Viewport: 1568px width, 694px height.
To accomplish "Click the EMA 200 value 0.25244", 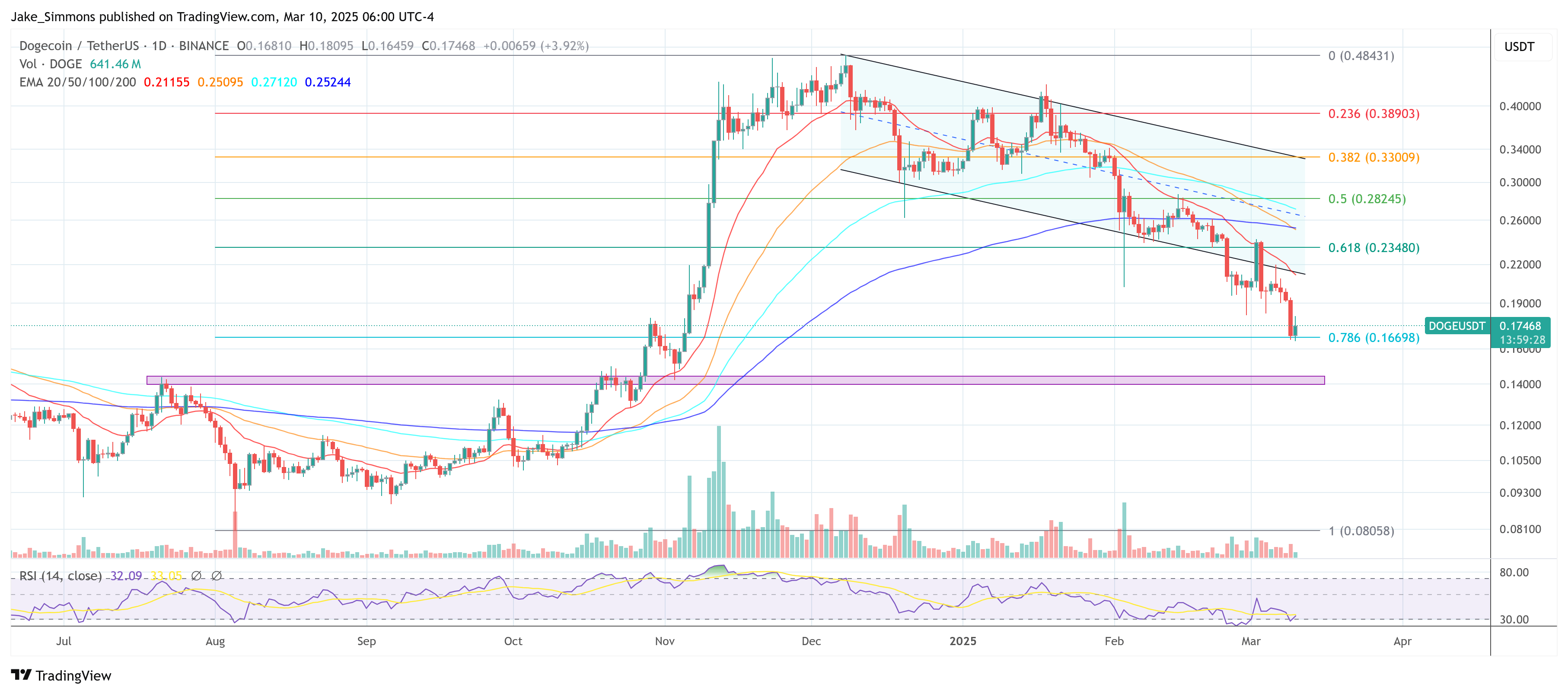I will point(328,82).
